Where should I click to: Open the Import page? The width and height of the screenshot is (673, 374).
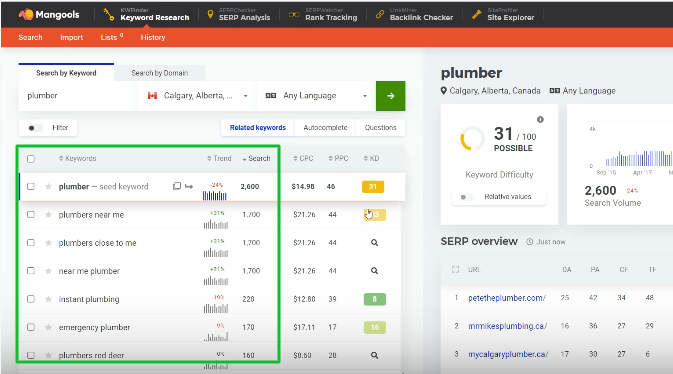click(x=72, y=37)
